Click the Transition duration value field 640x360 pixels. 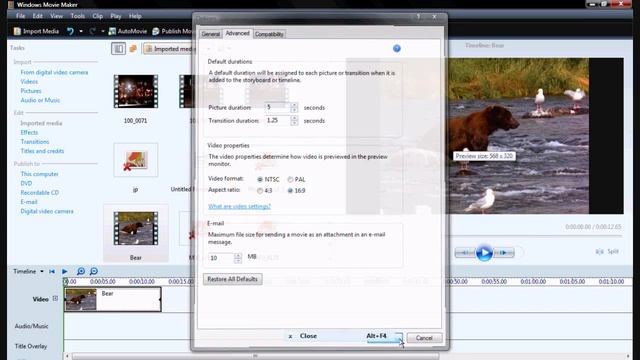pos(278,120)
